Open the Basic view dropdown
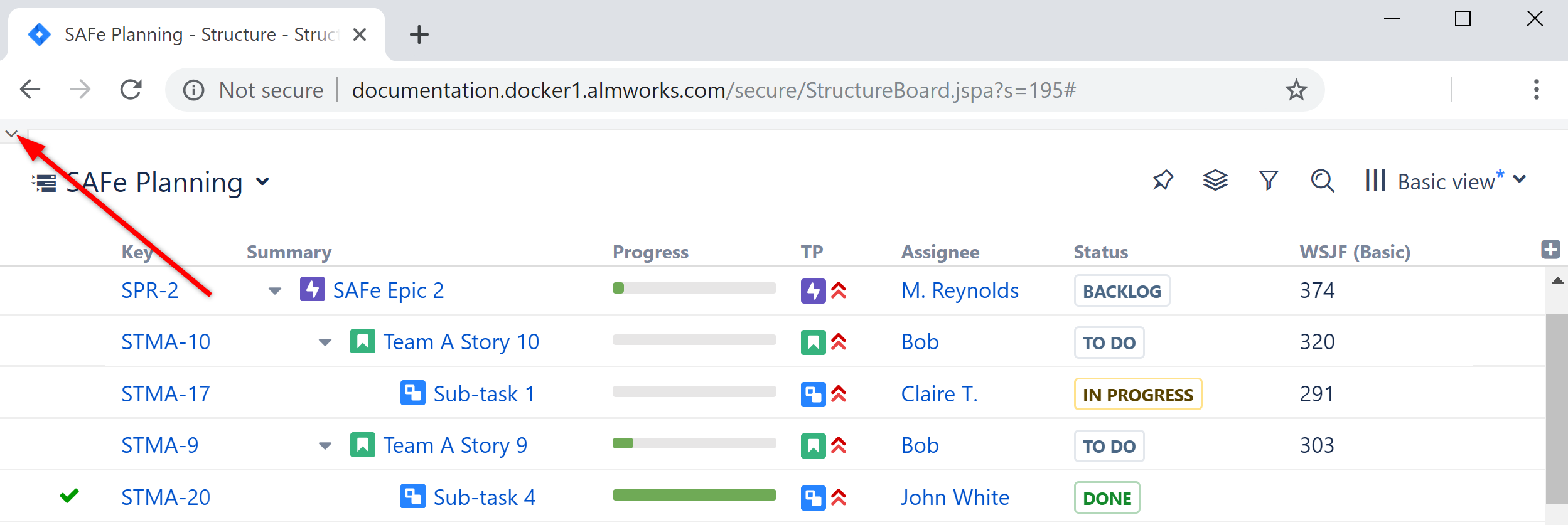The width and height of the screenshot is (1568, 525). (1519, 180)
